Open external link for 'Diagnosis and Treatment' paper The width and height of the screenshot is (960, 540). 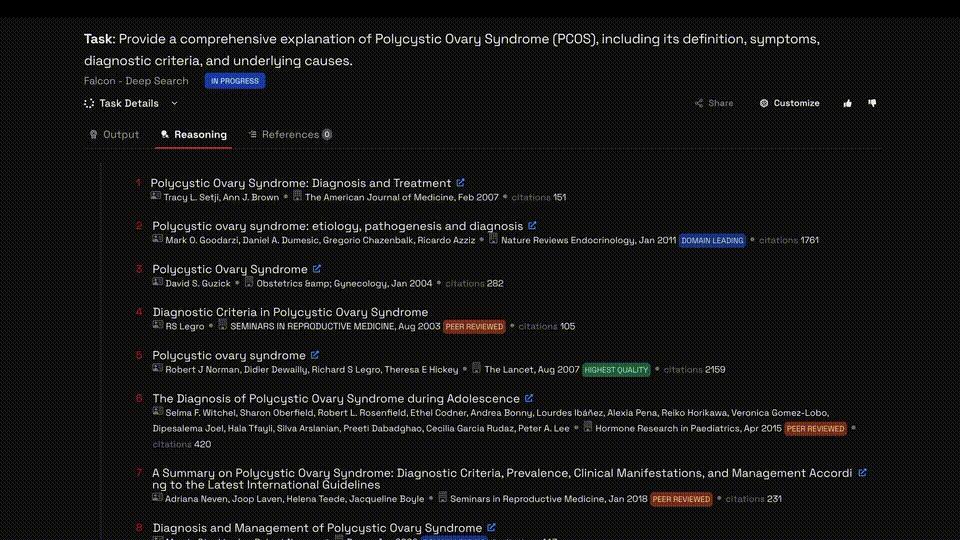(x=461, y=183)
